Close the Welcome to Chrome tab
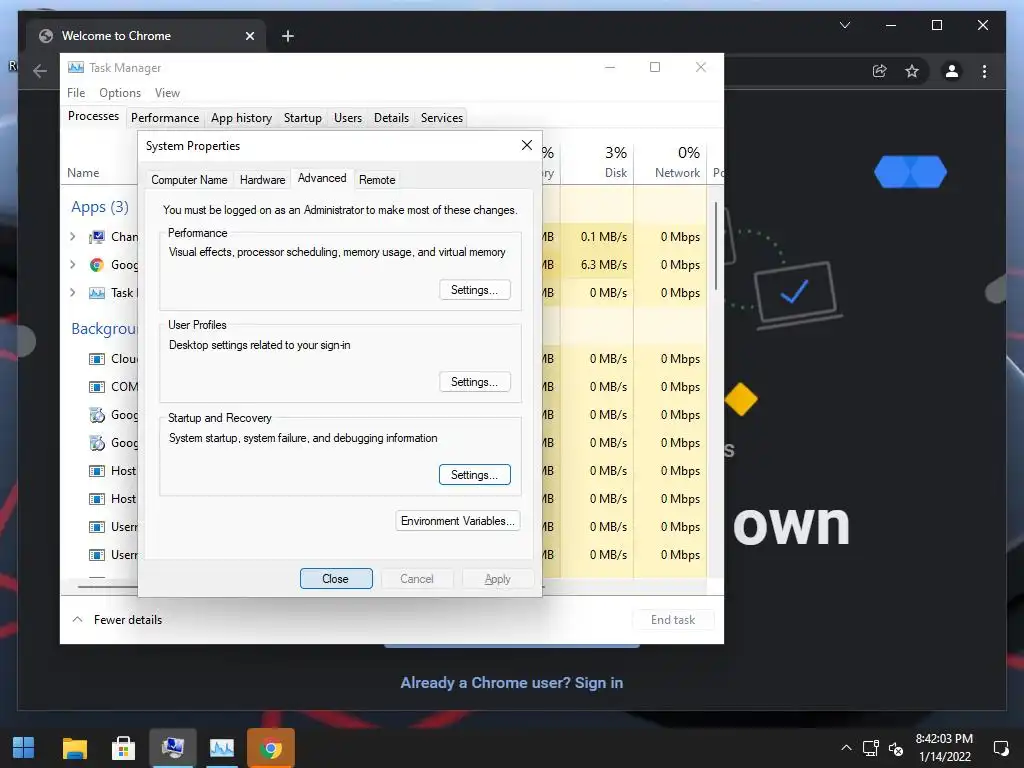This screenshot has height=768, width=1024. pos(249,36)
